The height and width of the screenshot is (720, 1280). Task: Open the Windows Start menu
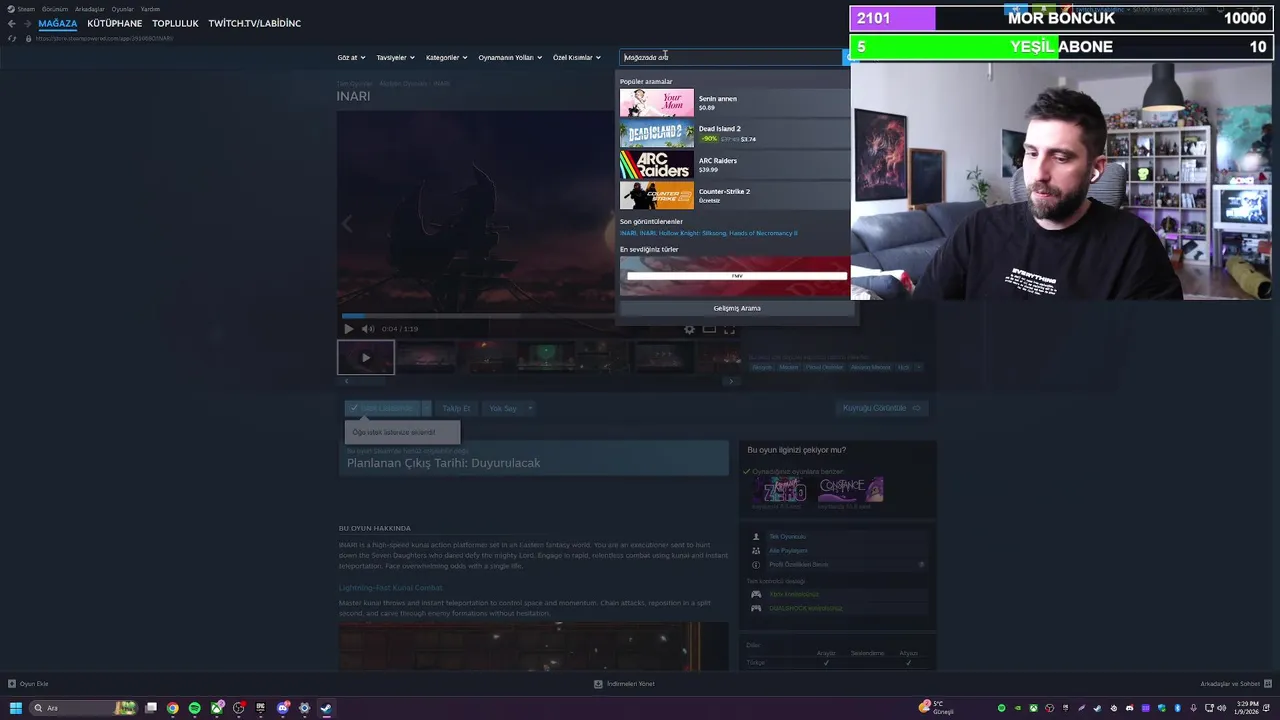pos(15,708)
